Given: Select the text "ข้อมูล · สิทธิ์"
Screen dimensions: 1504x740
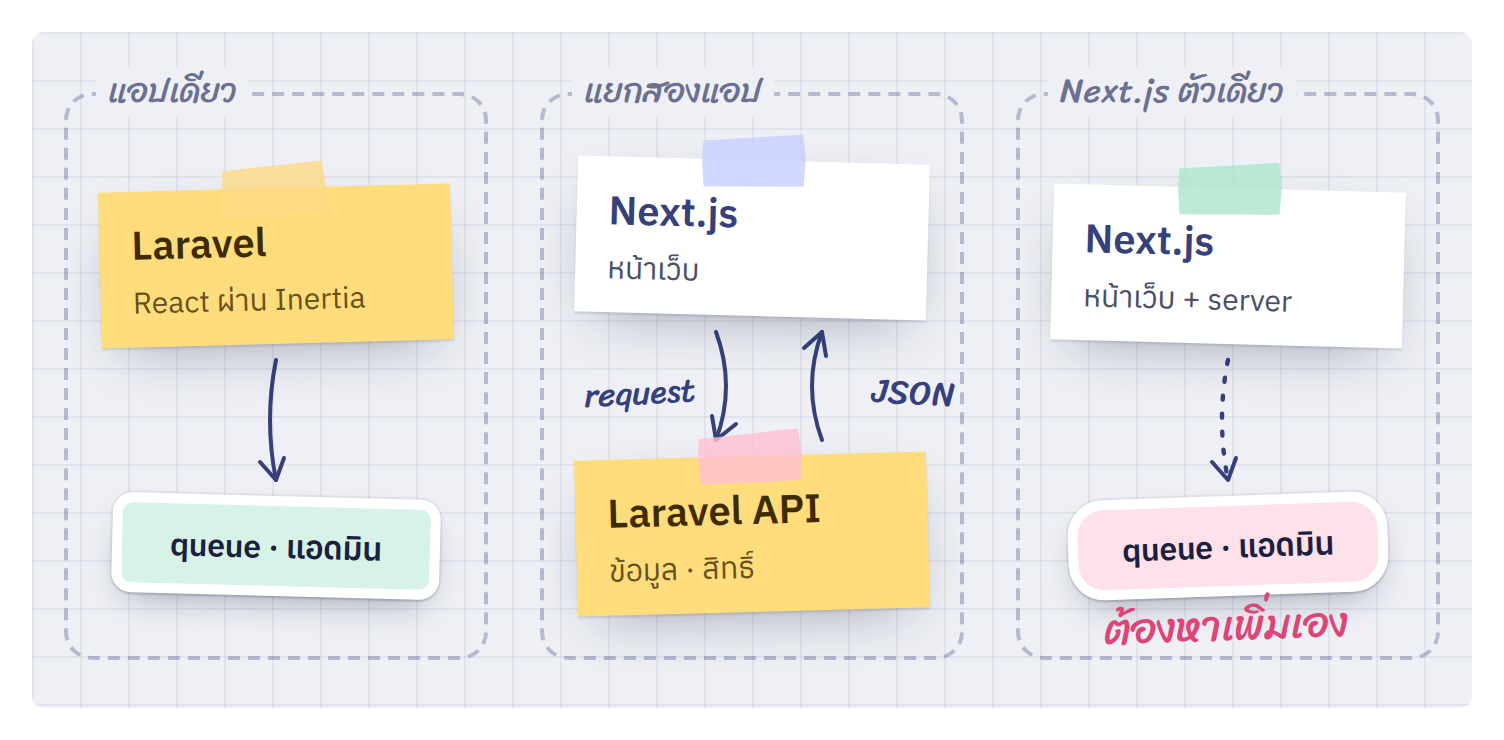Looking at the screenshot, I should click(x=682, y=568).
